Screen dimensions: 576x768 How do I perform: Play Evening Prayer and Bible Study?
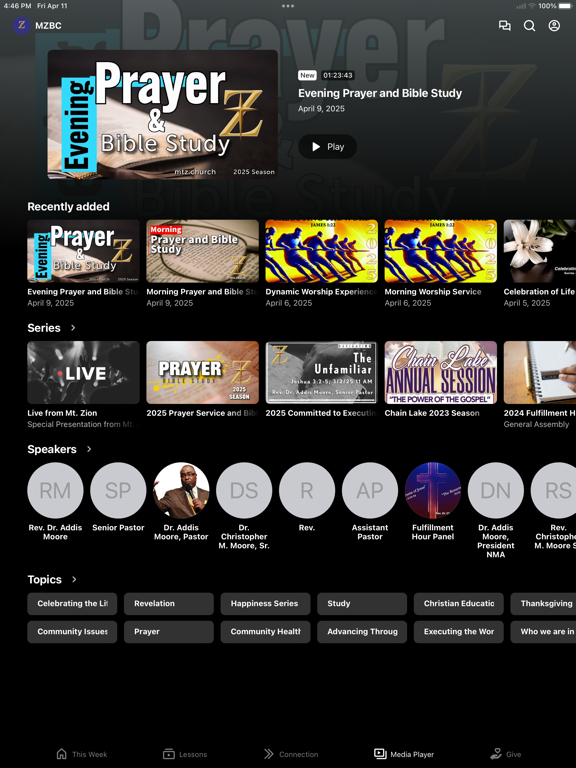point(327,146)
